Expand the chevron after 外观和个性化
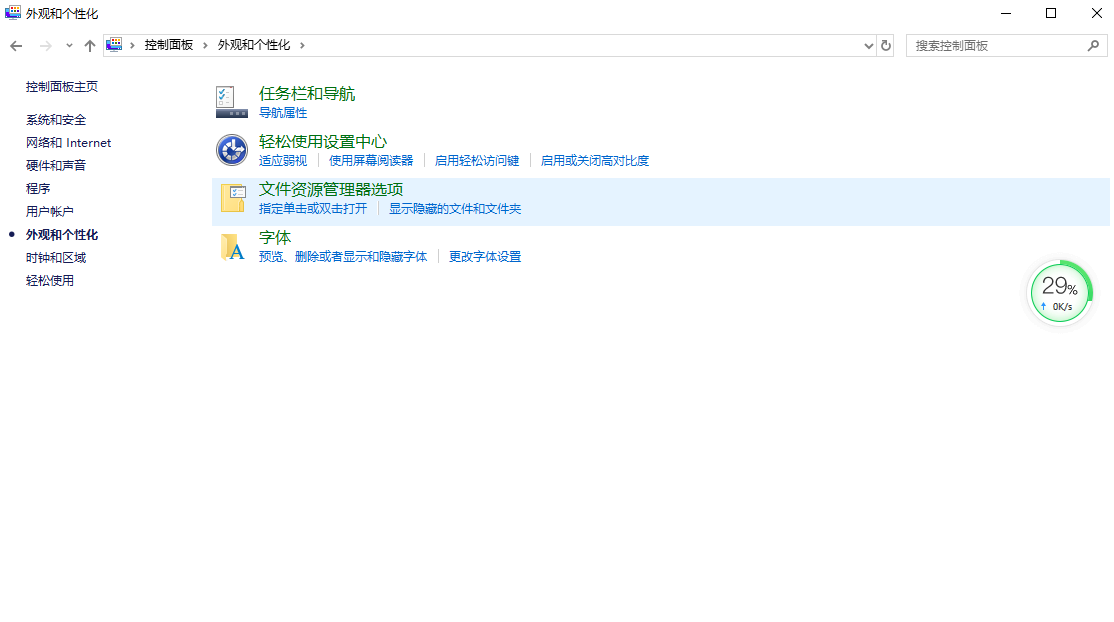Image resolution: width=1114 pixels, height=622 pixels. pos(302,45)
